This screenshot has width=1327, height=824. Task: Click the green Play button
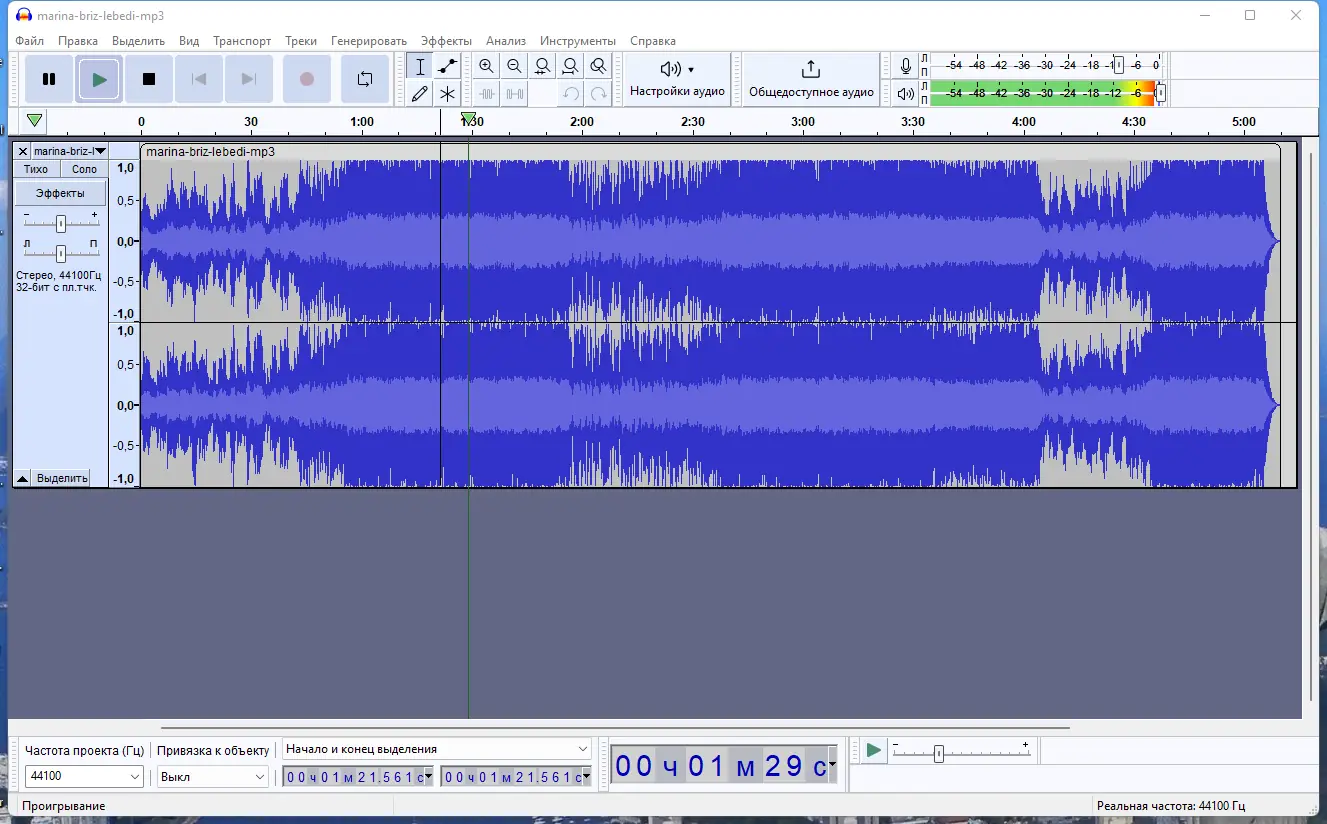pos(99,79)
